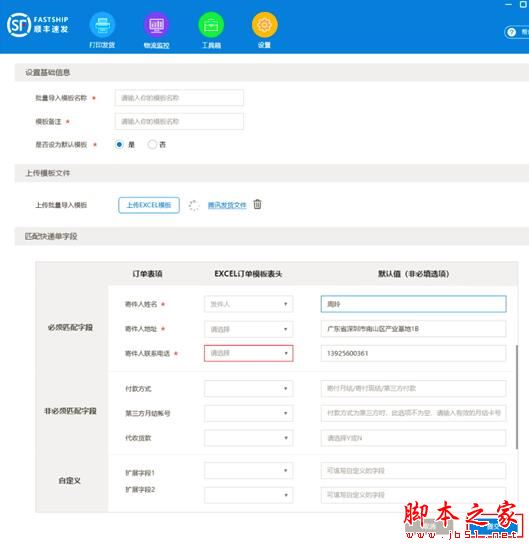This screenshot has width=529, height=546.
Task: Click the sender address default value field
Action: click(x=413, y=329)
